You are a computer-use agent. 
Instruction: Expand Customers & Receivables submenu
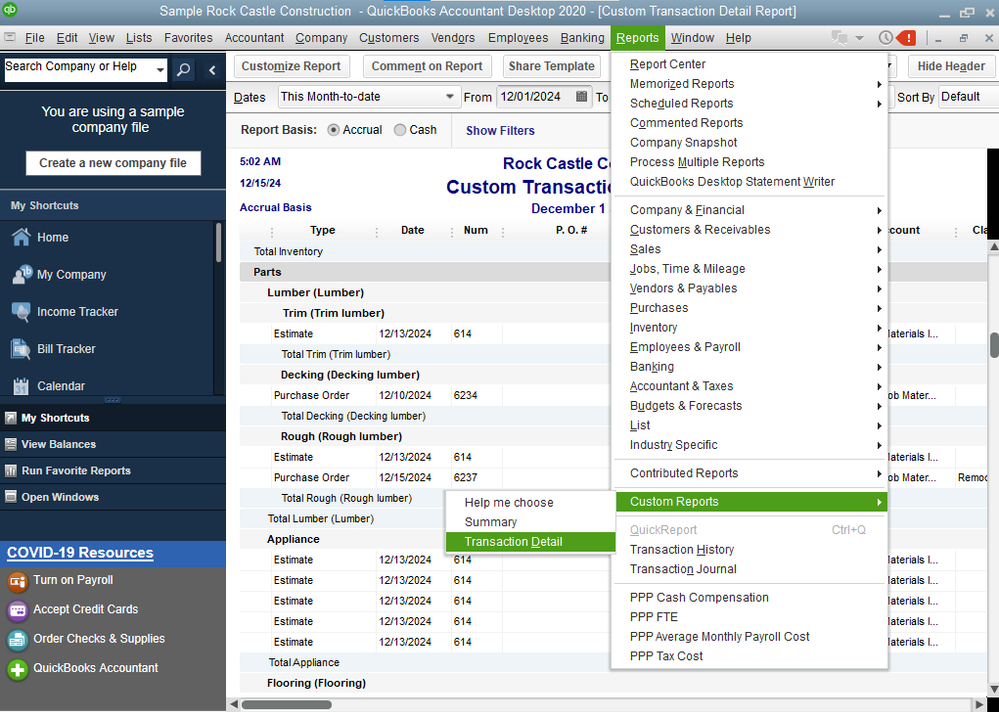[879, 230]
